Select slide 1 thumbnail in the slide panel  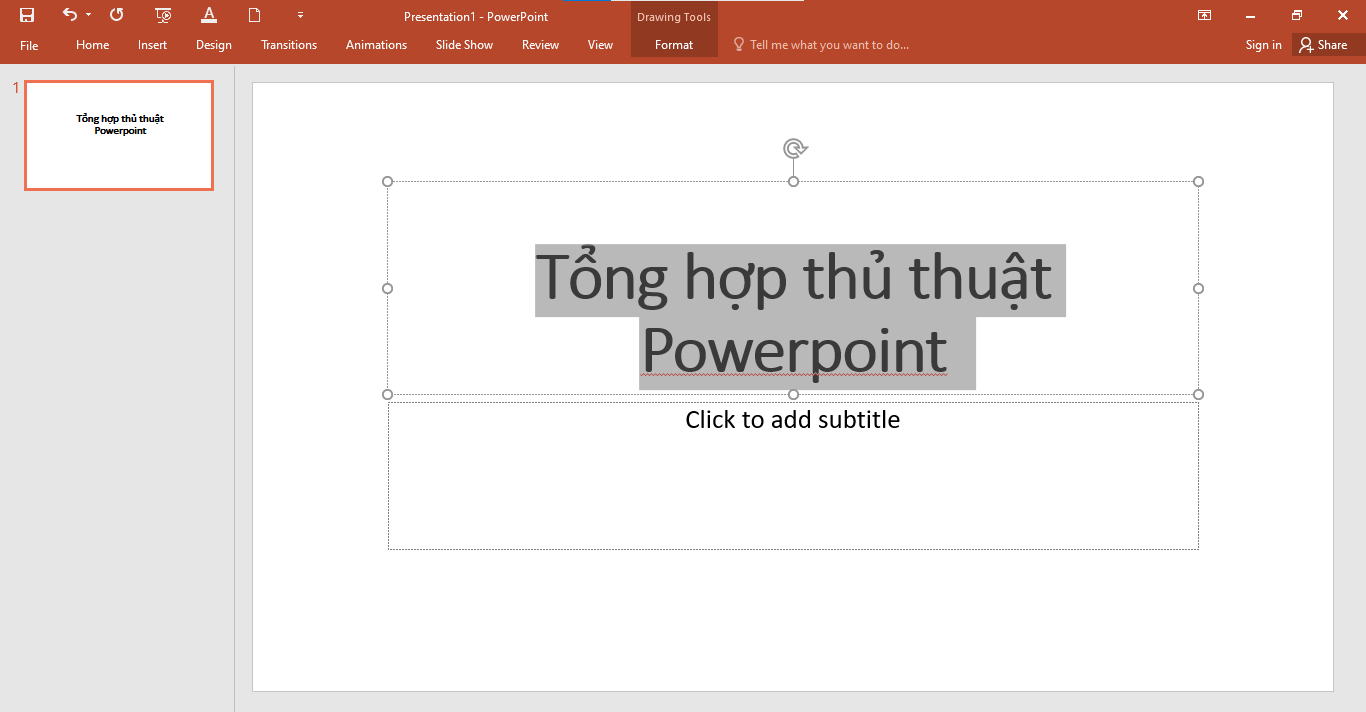119,136
